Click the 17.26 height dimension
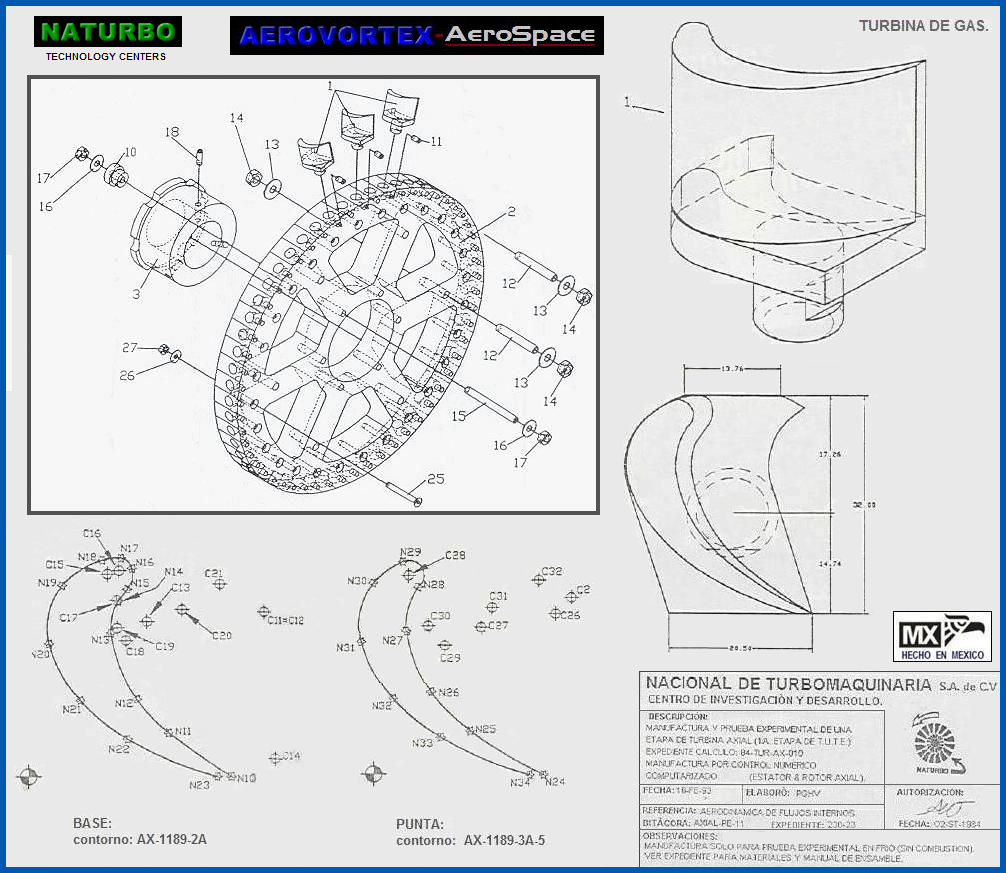This screenshot has width=1006, height=873. [x=830, y=454]
